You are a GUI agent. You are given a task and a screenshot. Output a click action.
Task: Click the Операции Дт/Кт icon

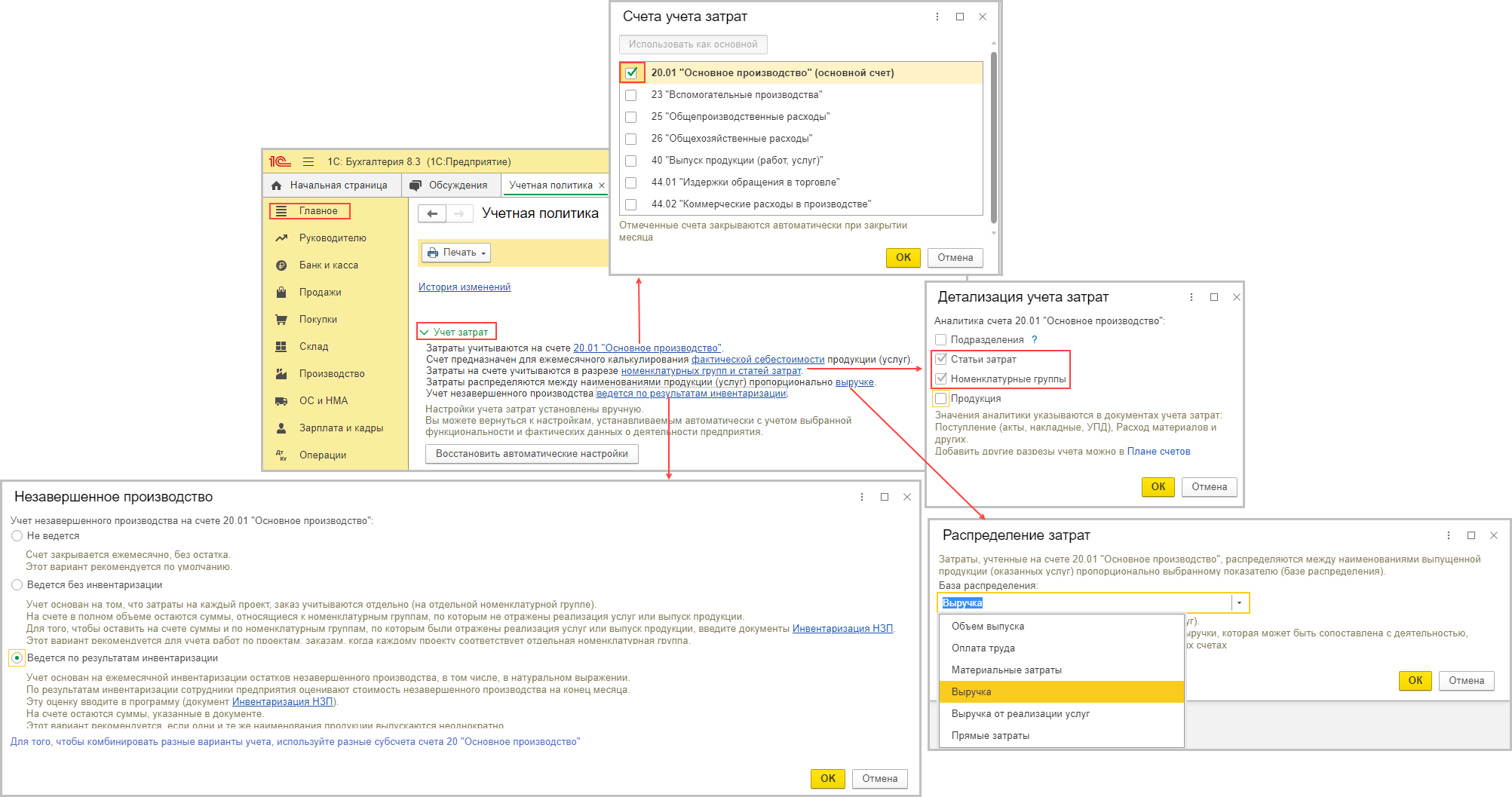coord(281,455)
